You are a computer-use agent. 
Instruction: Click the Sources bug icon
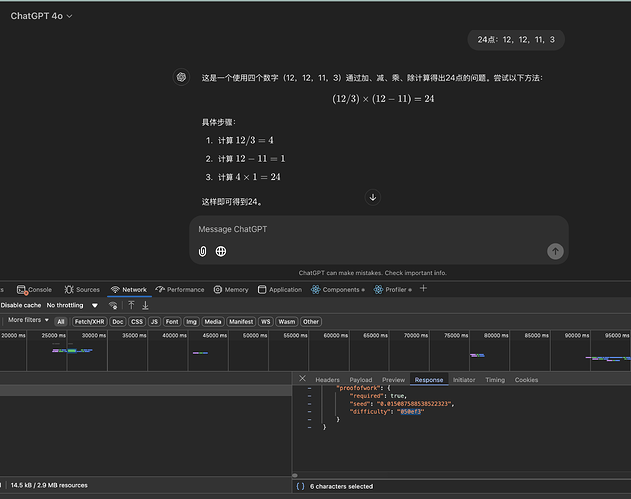pyautogui.click(x=69, y=290)
